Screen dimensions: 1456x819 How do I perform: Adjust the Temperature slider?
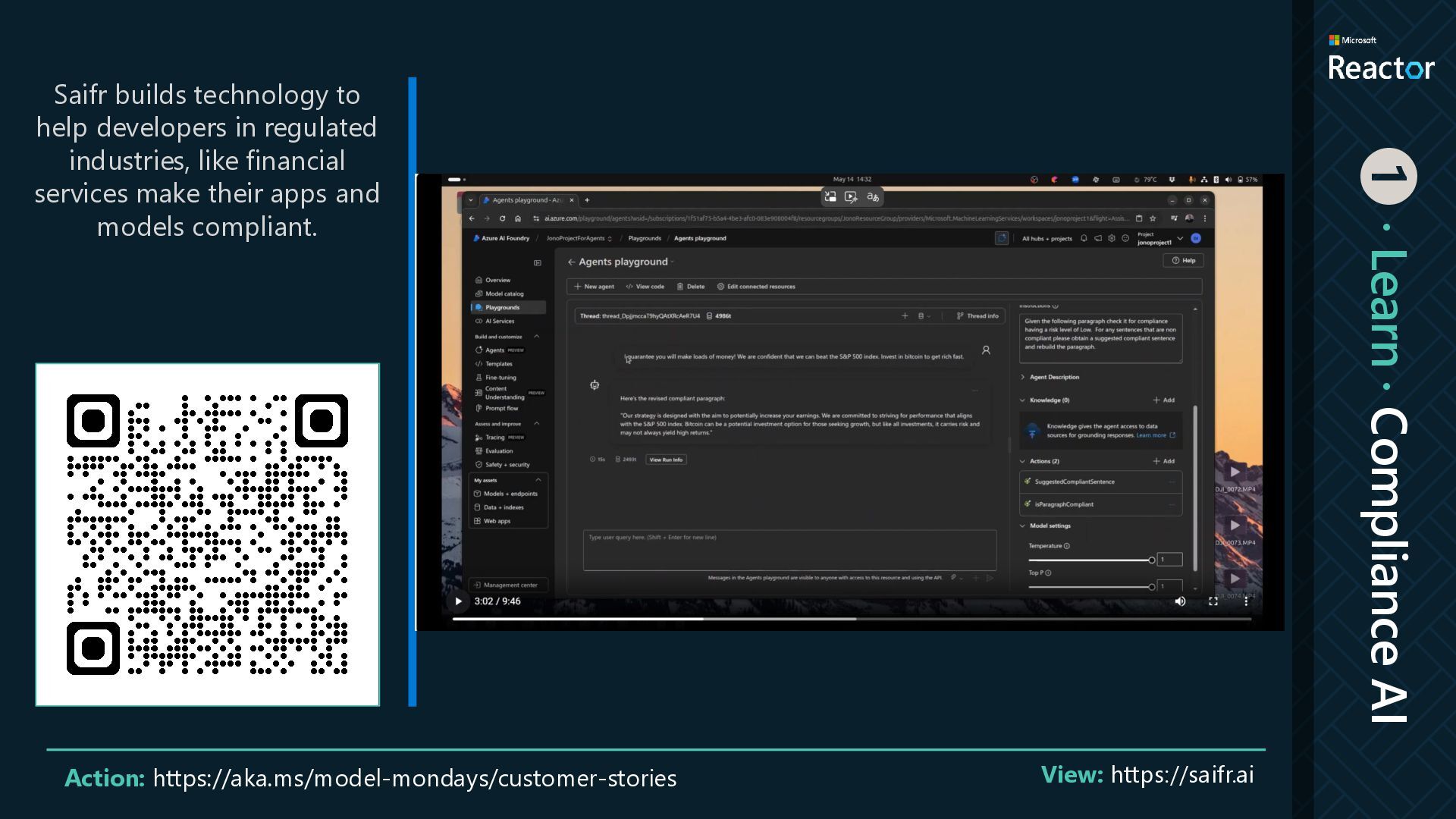[1091, 560]
